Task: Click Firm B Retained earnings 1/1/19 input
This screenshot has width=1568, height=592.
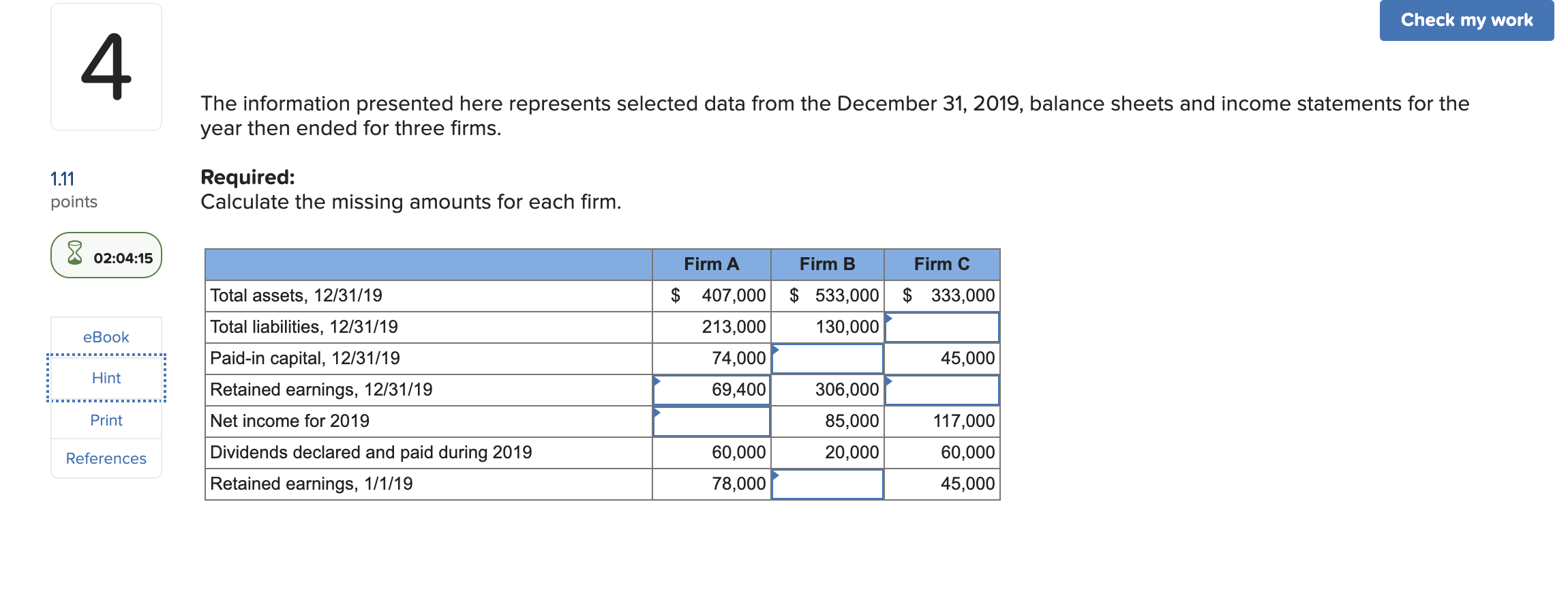Action: coord(828,484)
